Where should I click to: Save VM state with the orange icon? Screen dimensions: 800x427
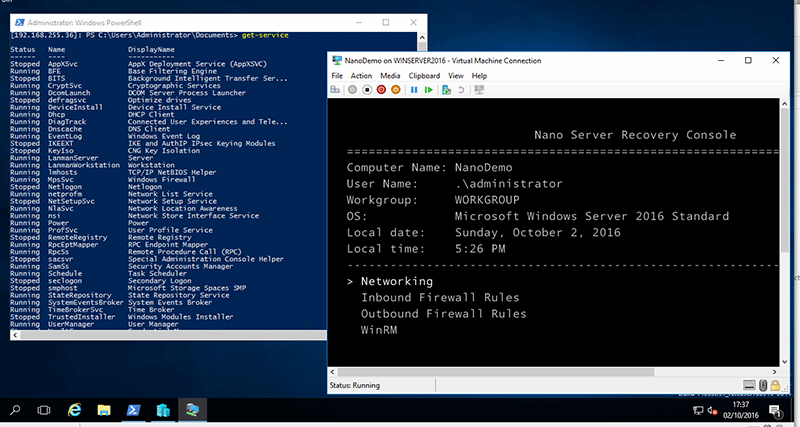click(x=395, y=90)
